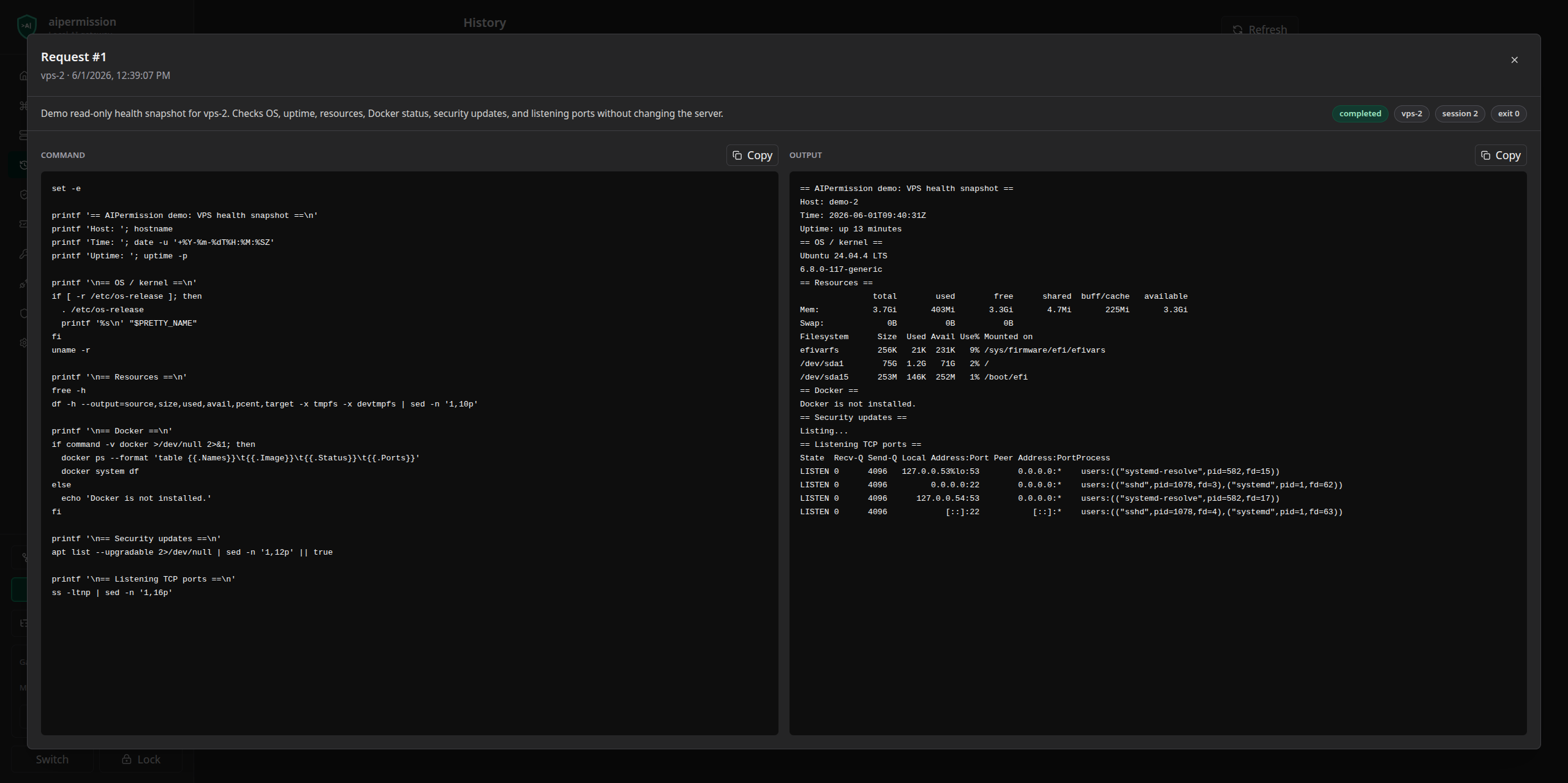Screen dimensions: 1568x783
Task: Click the OUTPUT section label
Action: [805, 155]
